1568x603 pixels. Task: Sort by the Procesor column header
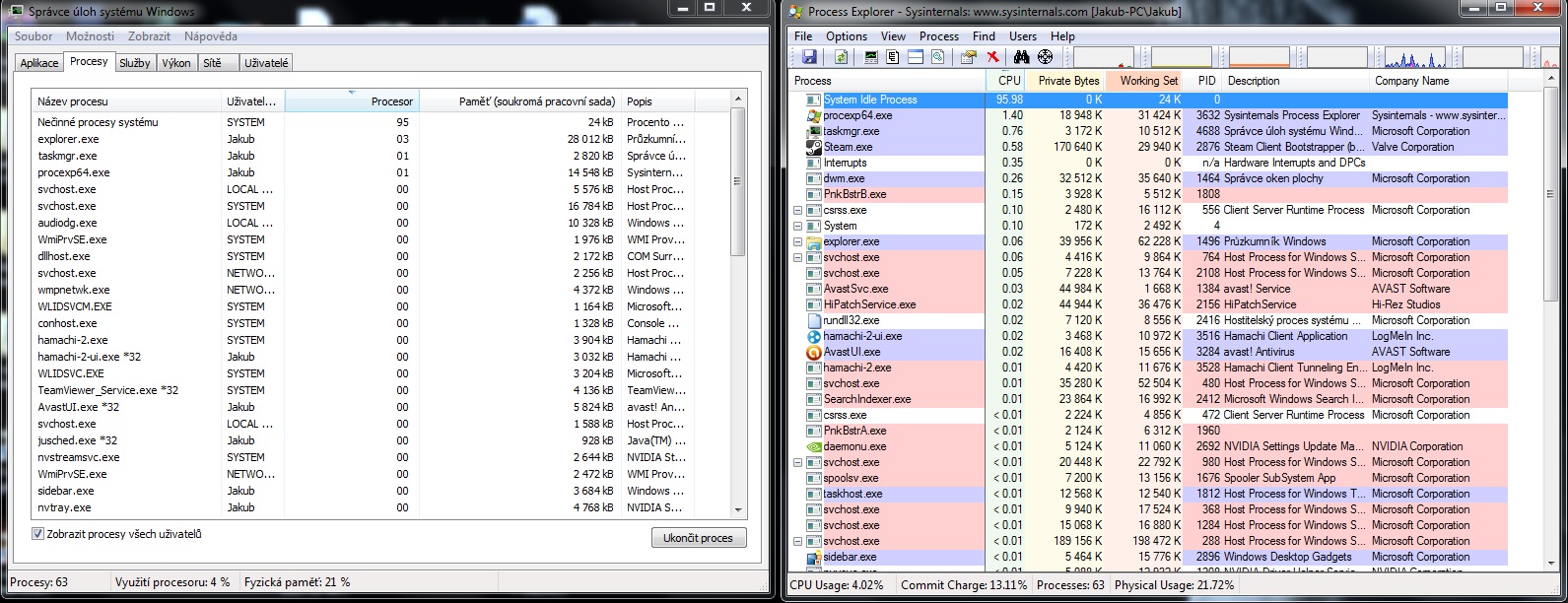point(352,100)
